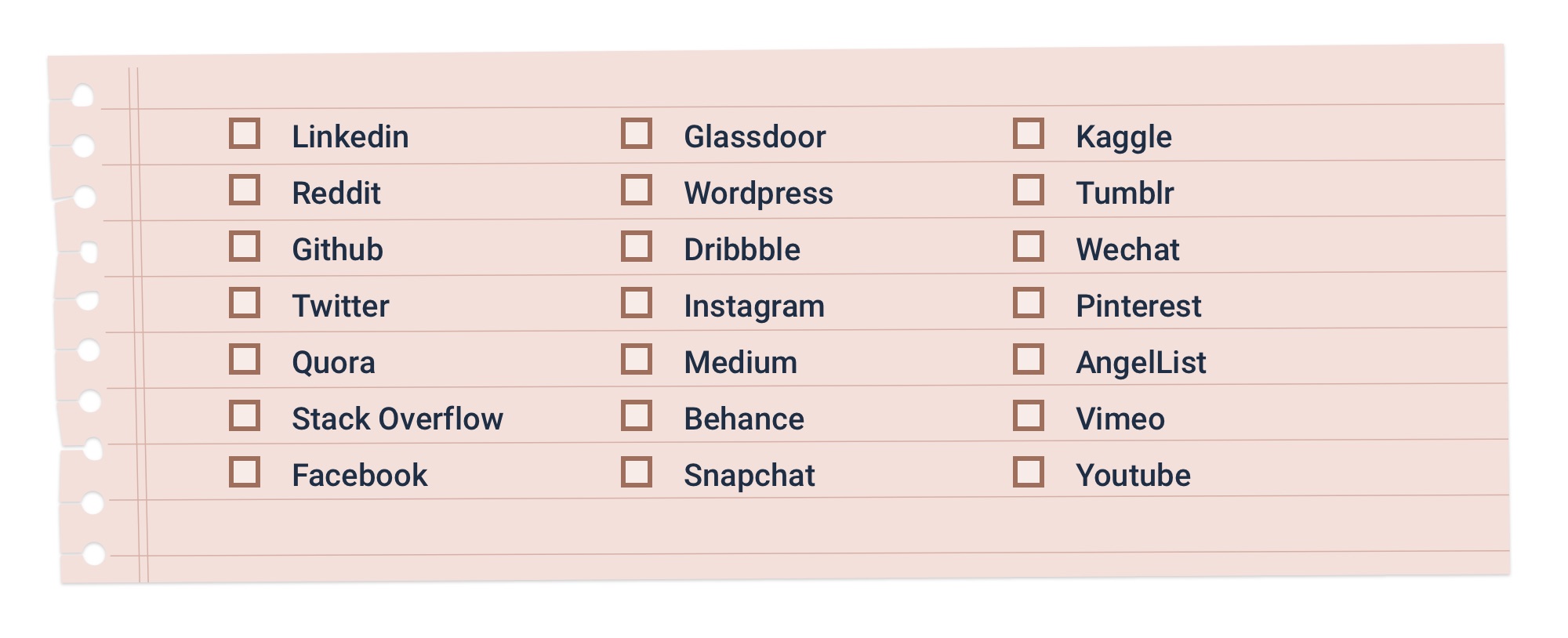
Task: Enable the Snapchat checkbox
Action: [637, 472]
